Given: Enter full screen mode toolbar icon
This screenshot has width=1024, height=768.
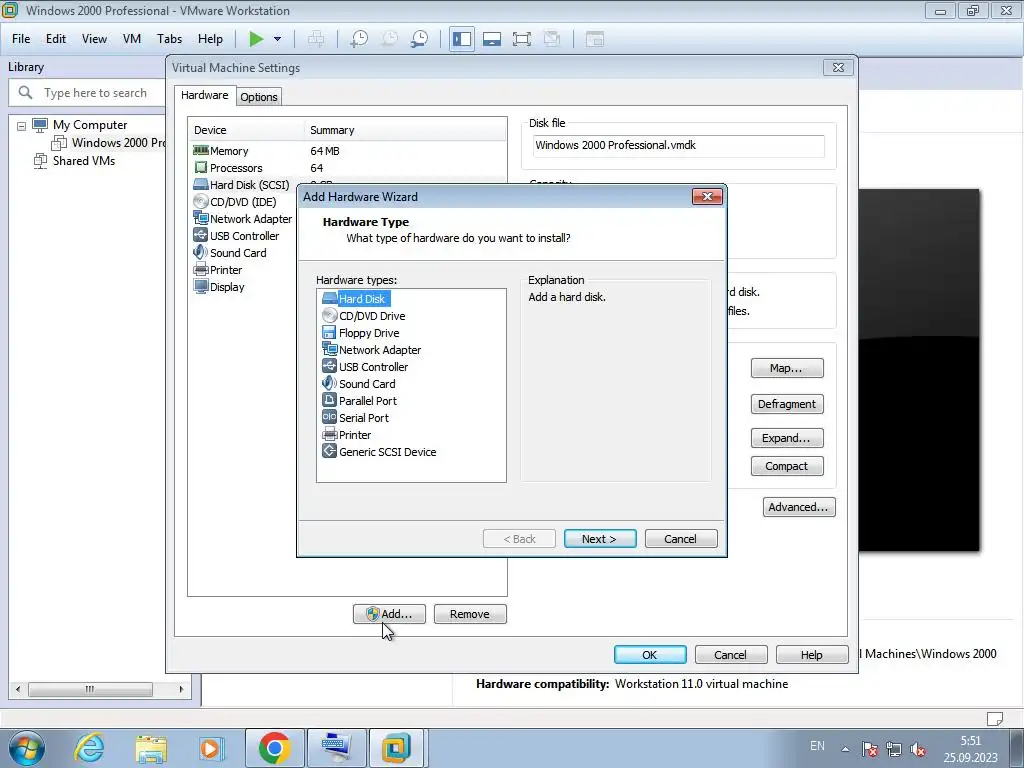Looking at the screenshot, I should point(522,39).
